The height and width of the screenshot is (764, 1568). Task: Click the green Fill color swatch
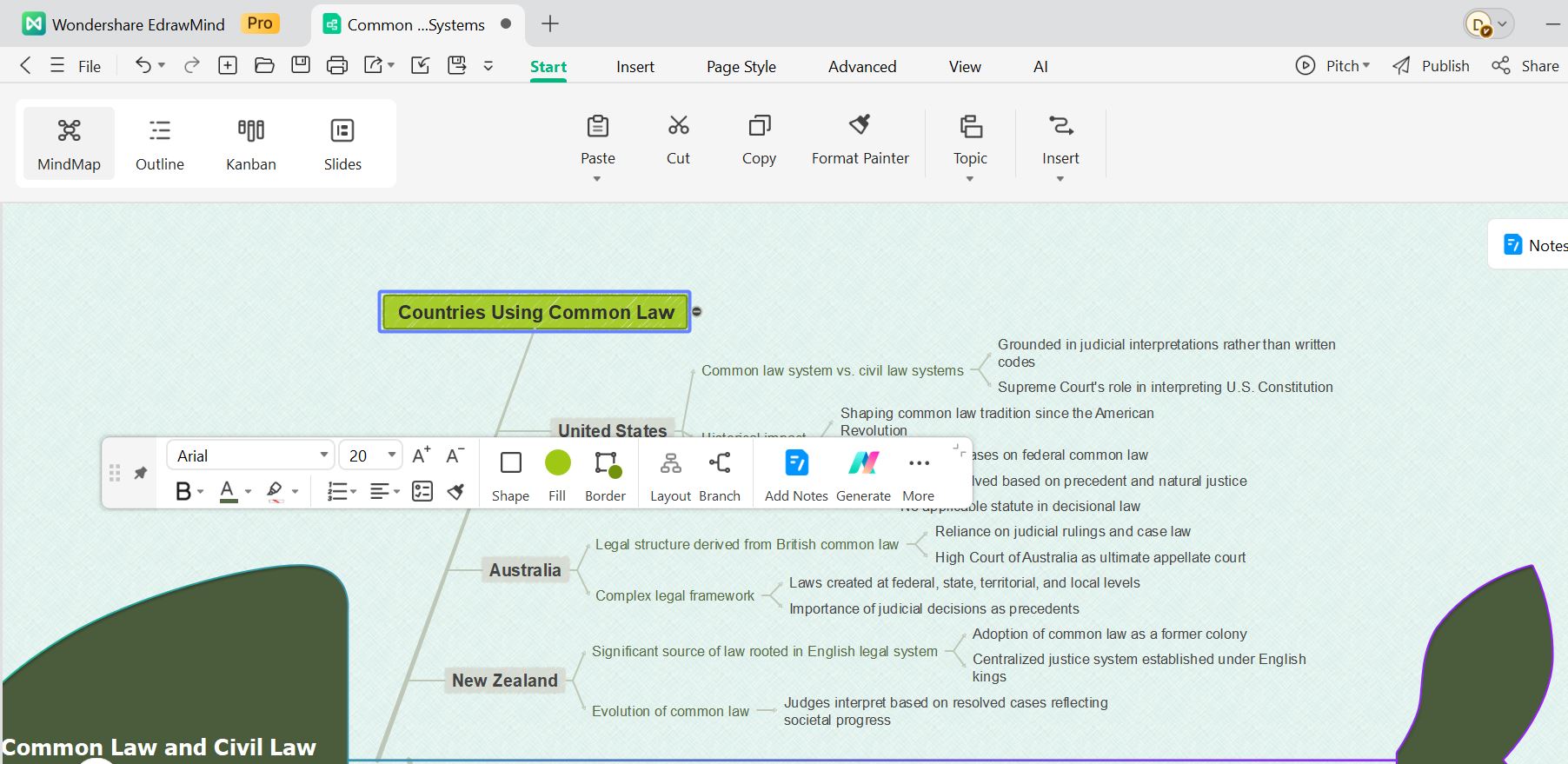point(558,462)
